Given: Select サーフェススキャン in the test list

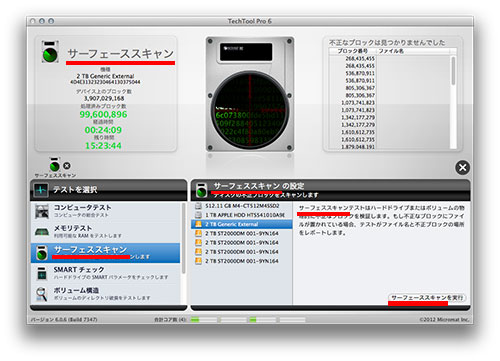Looking at the screenshot, I should 106,253.
